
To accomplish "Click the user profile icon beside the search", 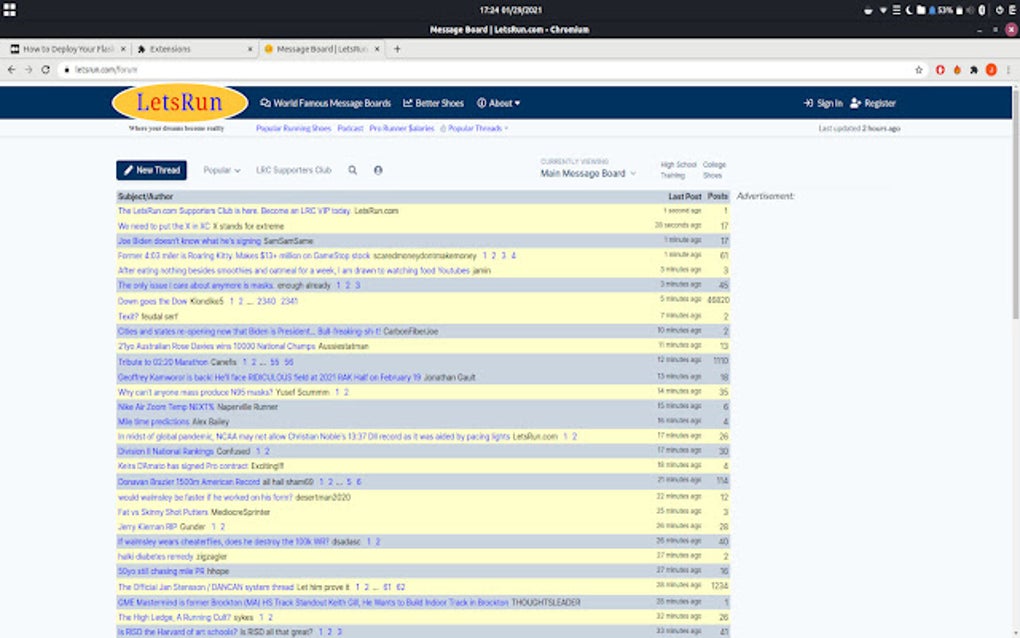I will pyautogui.click(x=378, y=170).
